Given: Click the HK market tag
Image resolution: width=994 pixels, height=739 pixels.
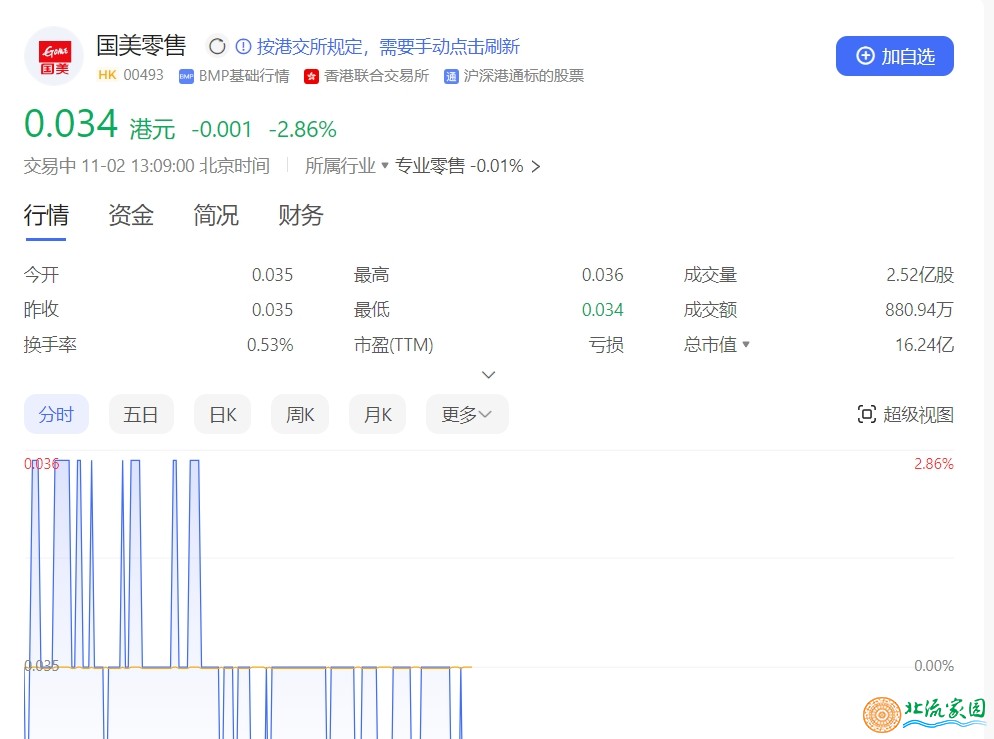Looking at the screenshot, I should [x=107, y=75].
